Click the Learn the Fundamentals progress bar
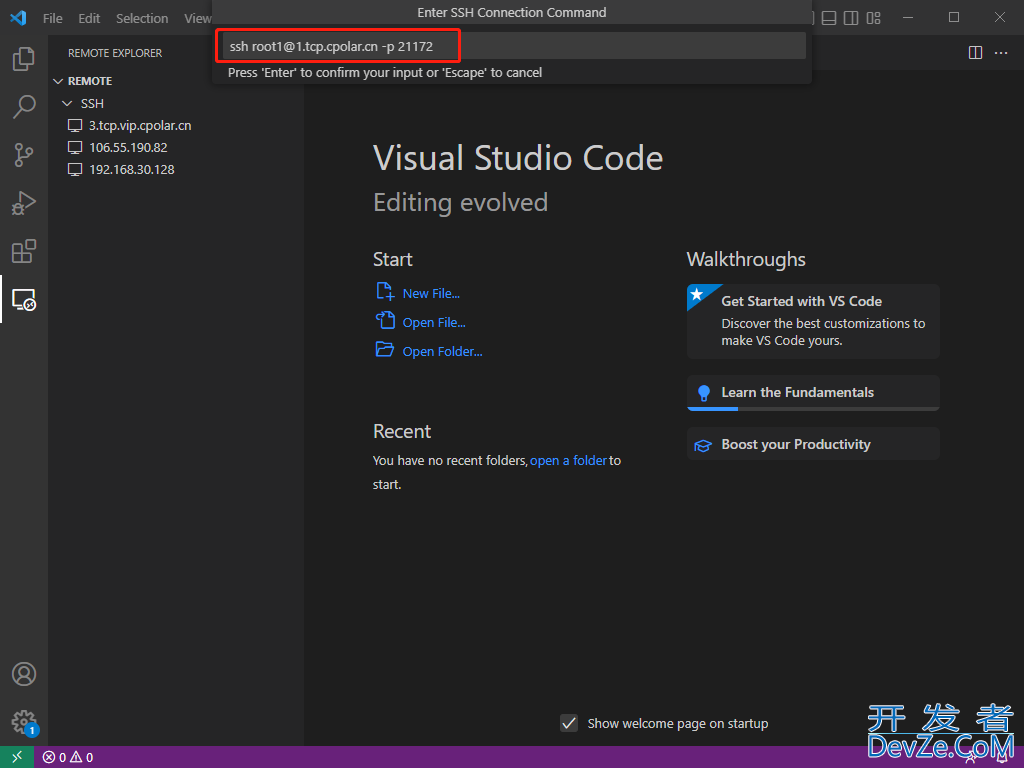This screenshot has width=1024, height=768. (813, 409)
